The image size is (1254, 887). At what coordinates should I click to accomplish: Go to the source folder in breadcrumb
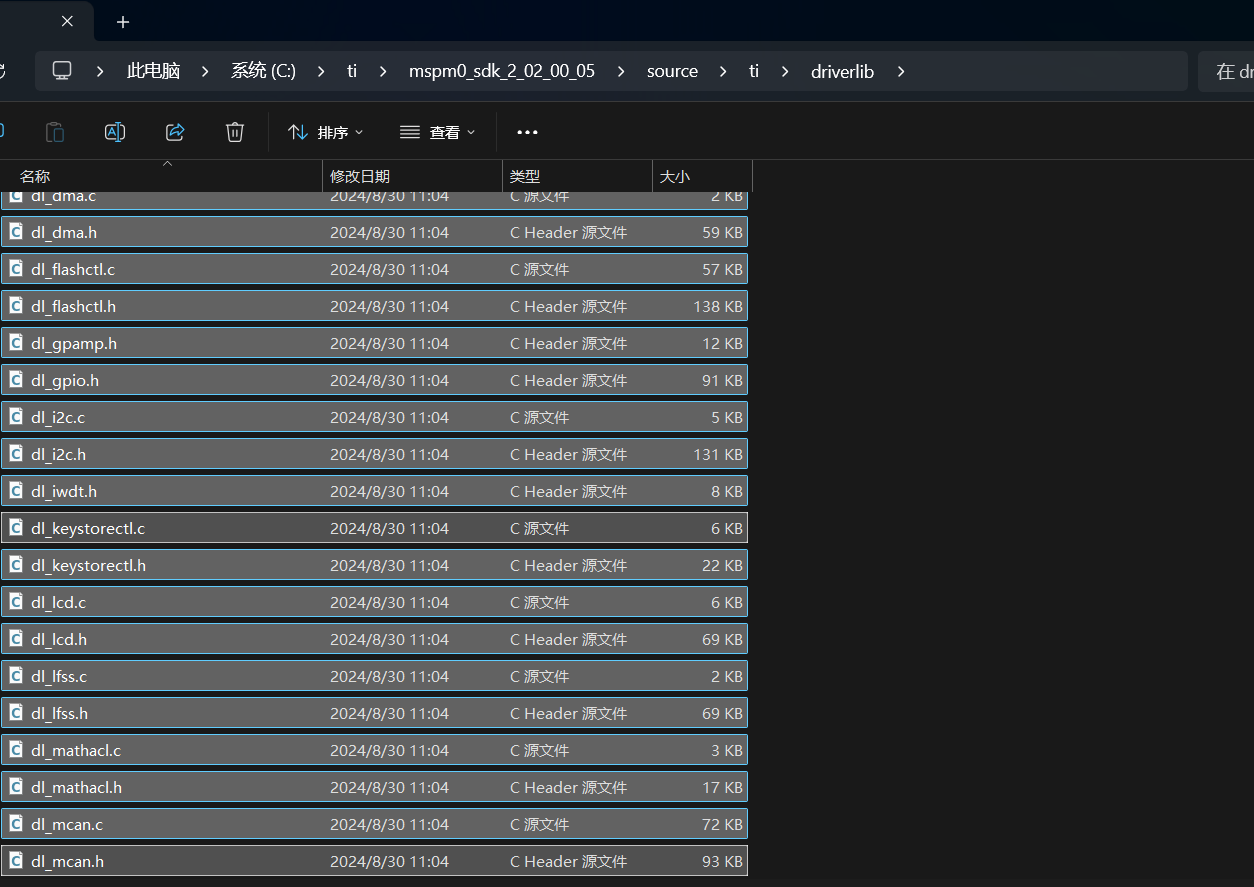672,71
